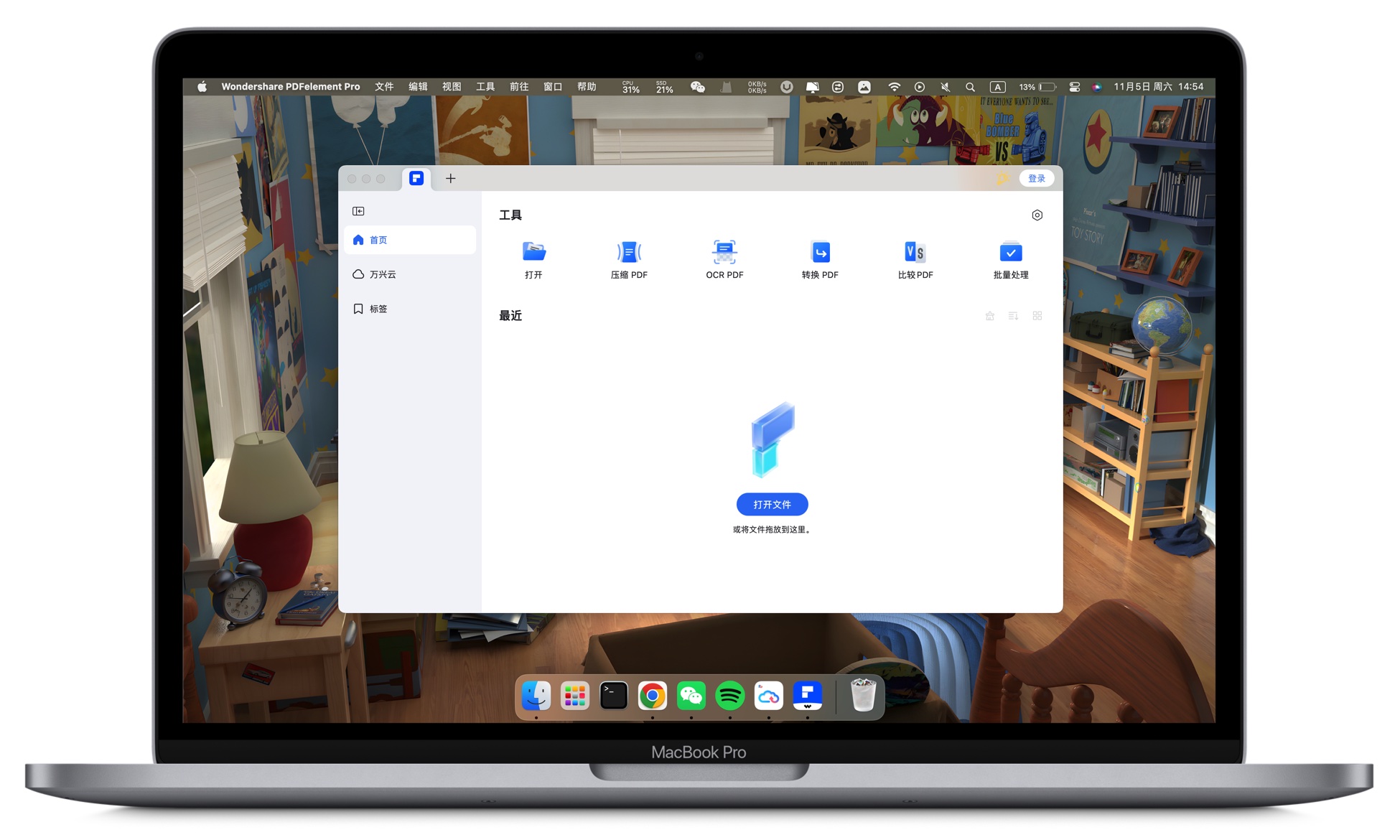The image size is (1400, 840).
Task: Select the PDFelement home tab icon
Action: (416, 178)
